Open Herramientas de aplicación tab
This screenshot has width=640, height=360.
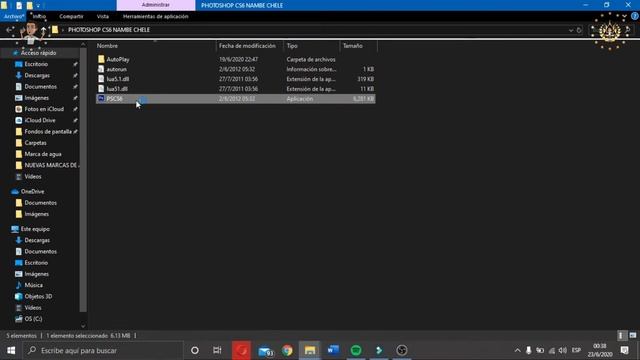[156, 16]
